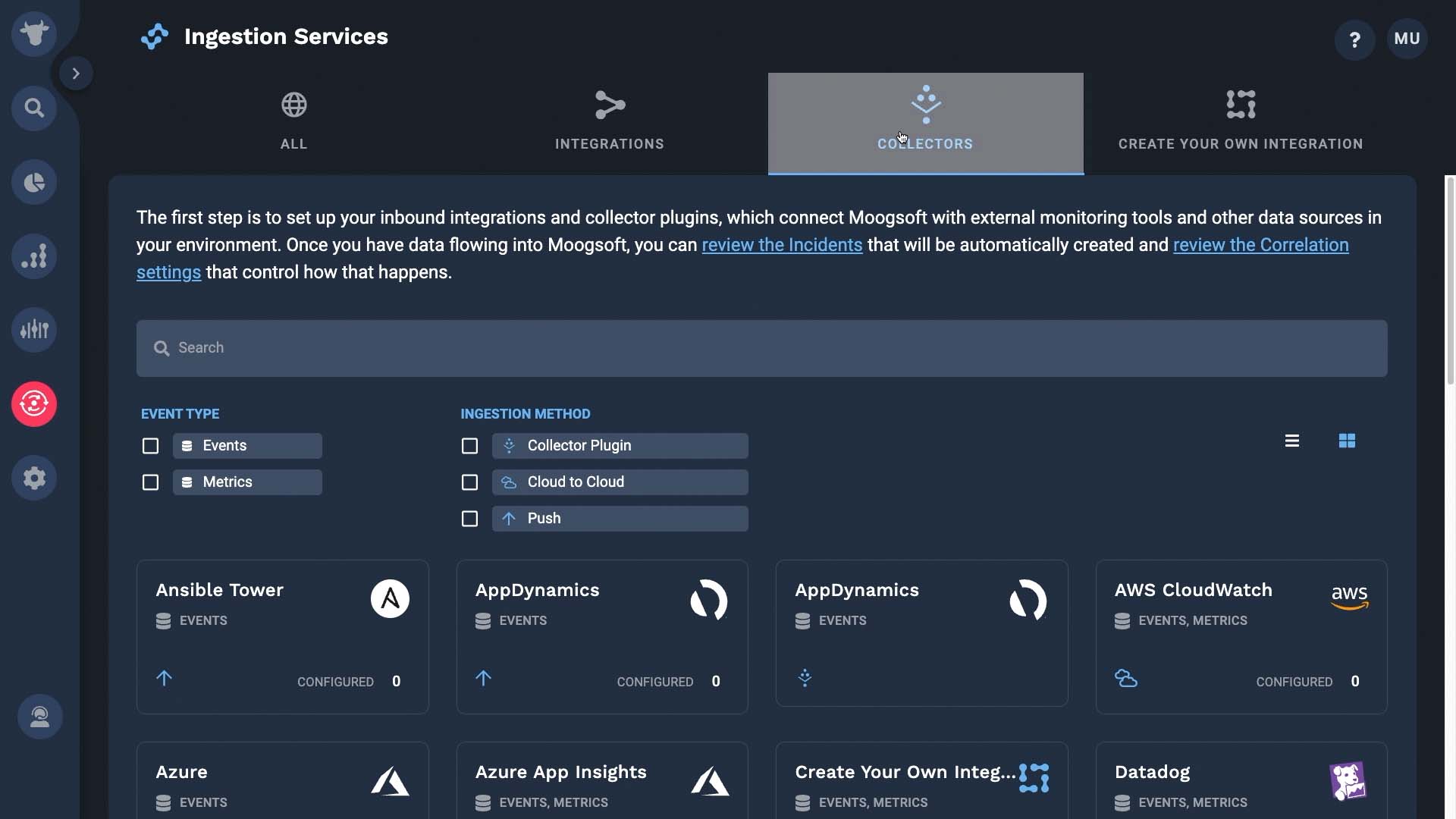Click the Create Your Own Integration card icon
This screenshot has height=819, width=1456.
[x=1034, y=778]
